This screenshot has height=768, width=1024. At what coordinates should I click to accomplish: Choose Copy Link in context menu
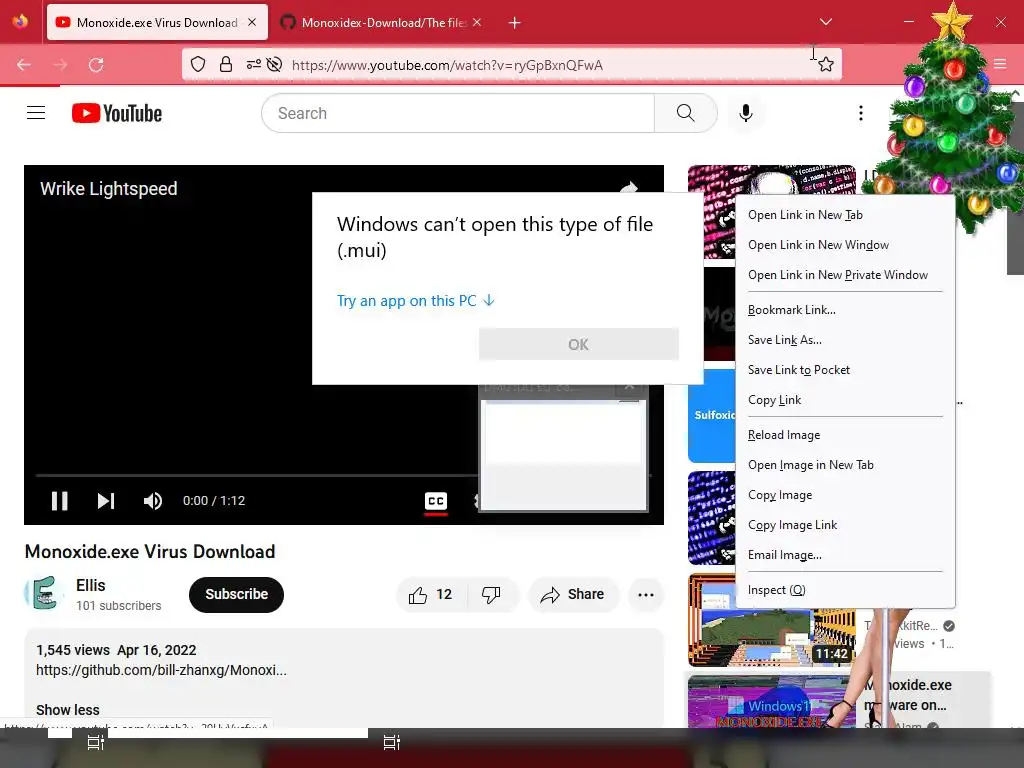tap(845, 400)
